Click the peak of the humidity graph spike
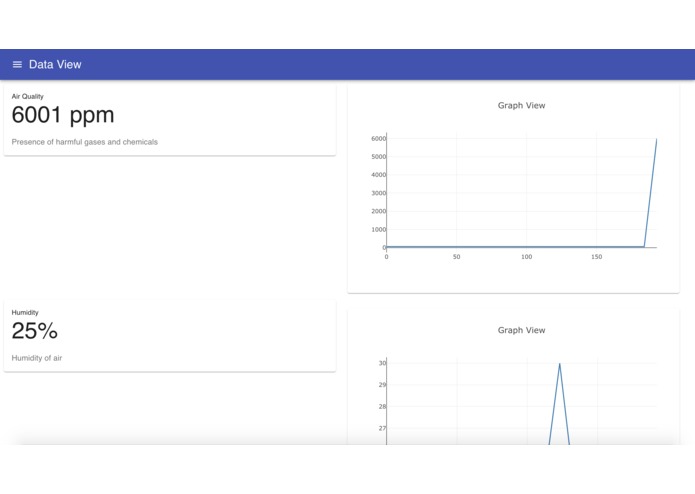The height and width of the screenshot is (494, 695). (x=560, y=365)
